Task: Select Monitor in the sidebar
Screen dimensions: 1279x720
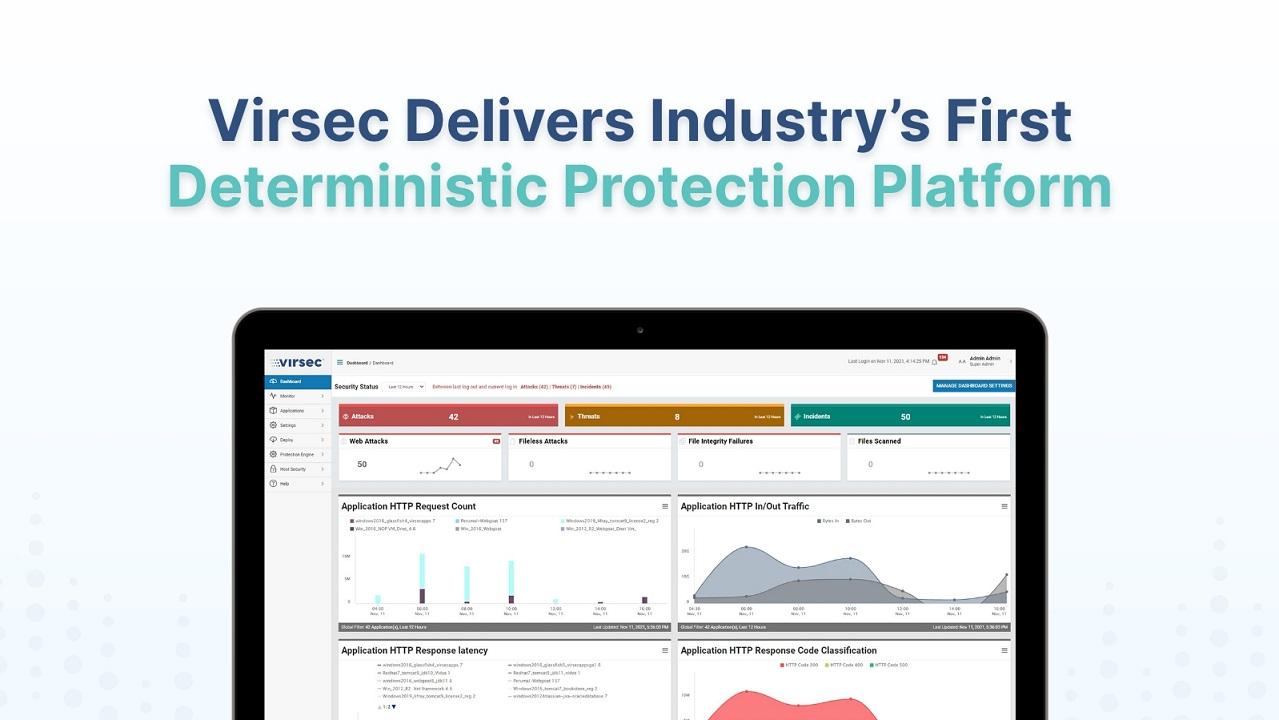Action: 298,396
